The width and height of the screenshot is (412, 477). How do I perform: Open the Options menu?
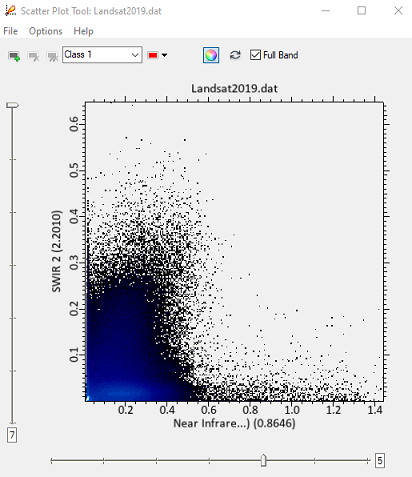click(x=45, y=31)
